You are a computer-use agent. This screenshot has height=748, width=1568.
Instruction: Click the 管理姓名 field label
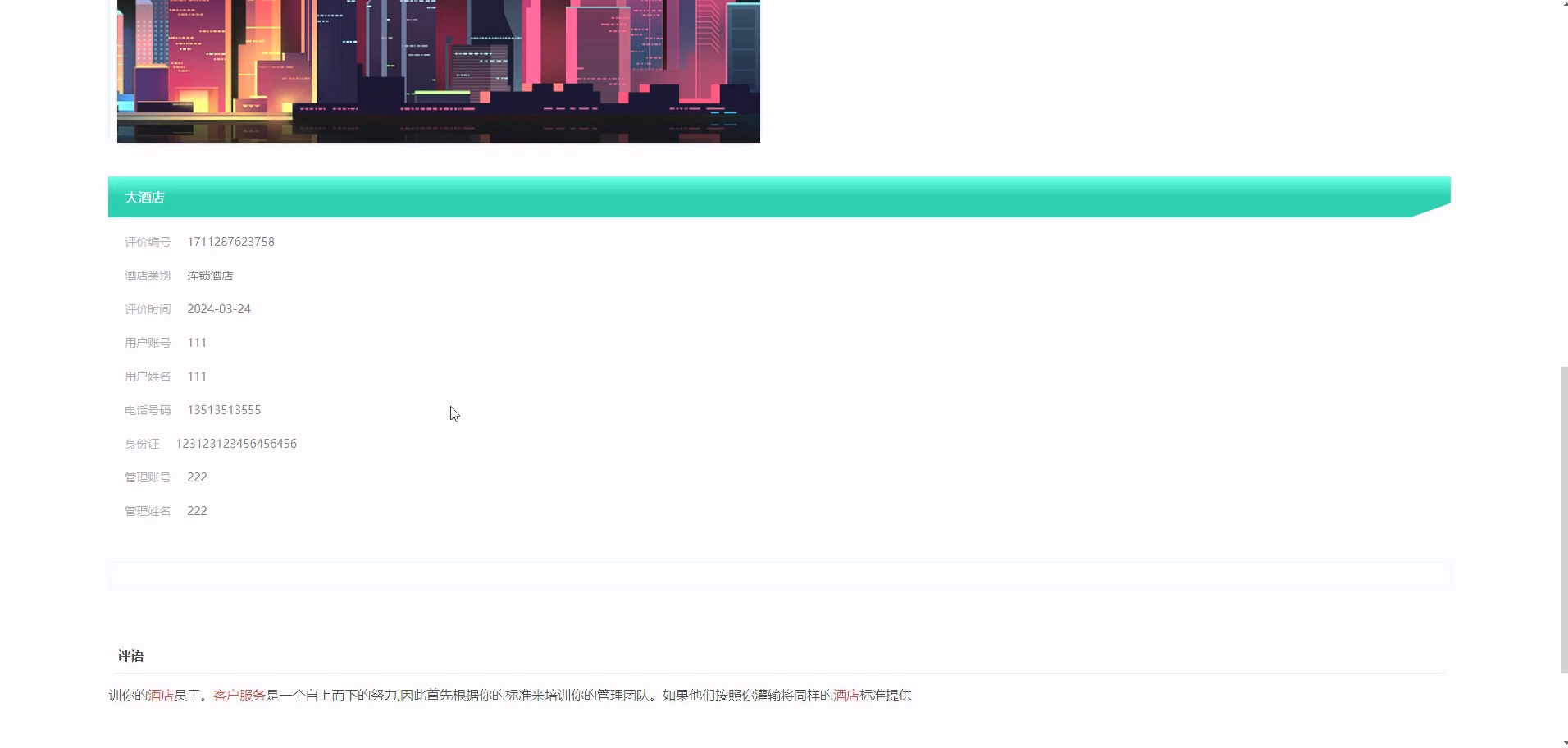(x=148, y=510)
